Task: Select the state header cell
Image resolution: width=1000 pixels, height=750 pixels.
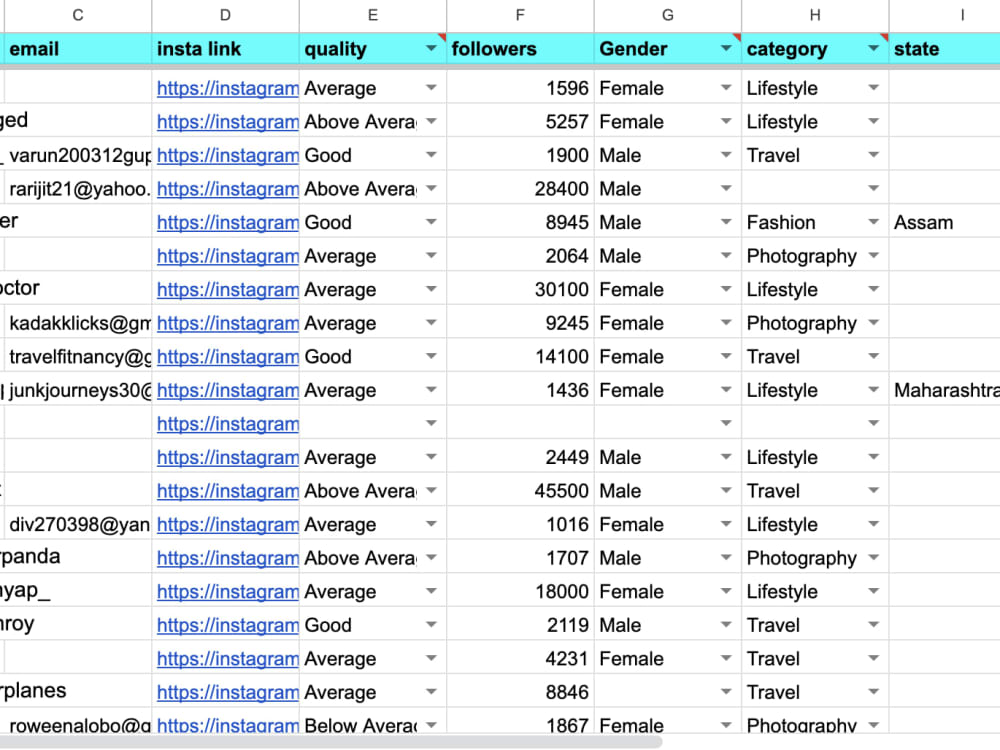Action: pos(945,48)
